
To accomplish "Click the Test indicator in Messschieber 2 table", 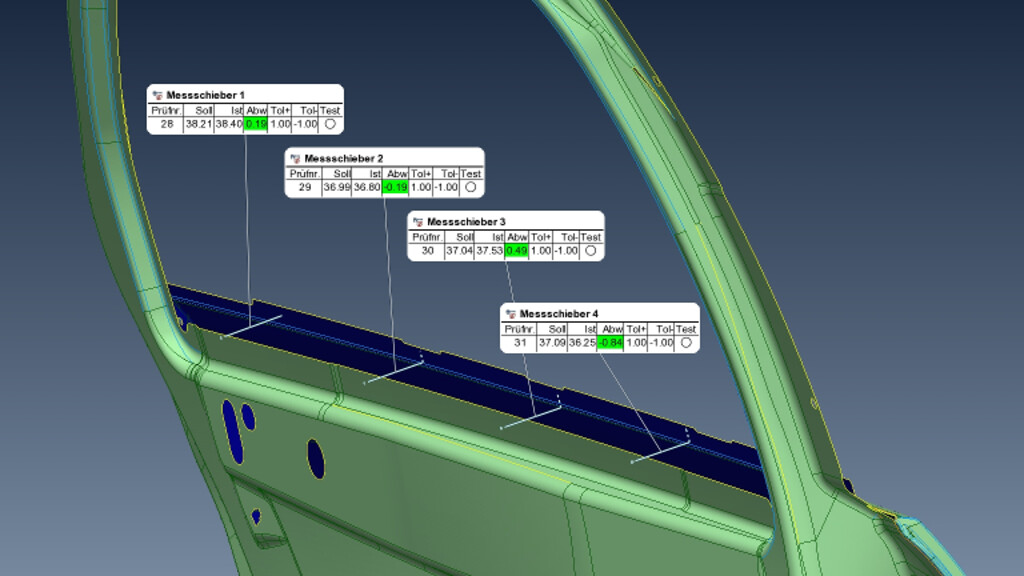I will pyautogui.click(x=470, y=185).
